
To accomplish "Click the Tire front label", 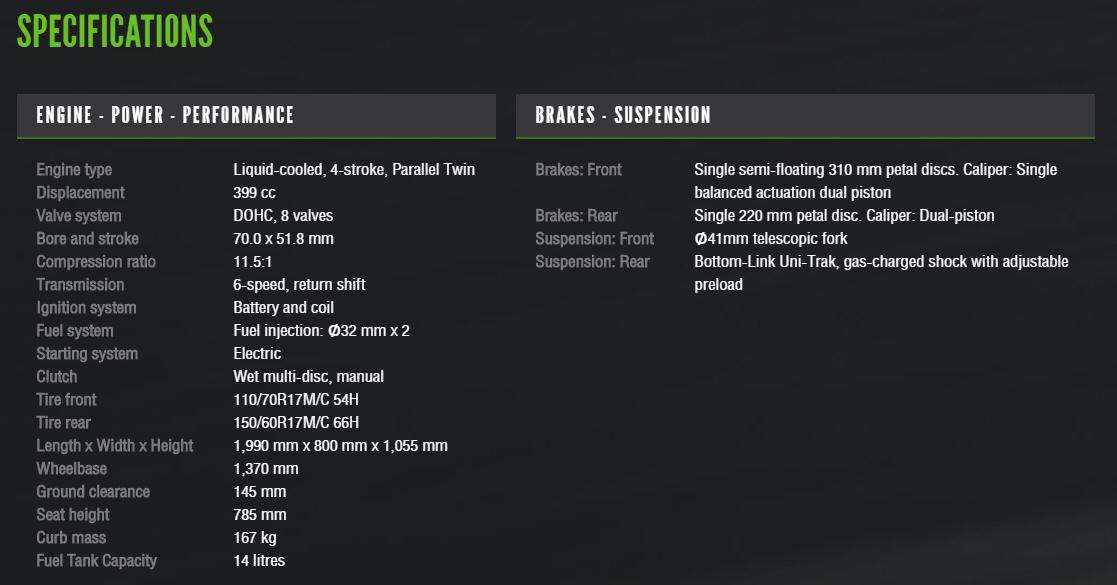I will 66,400.
